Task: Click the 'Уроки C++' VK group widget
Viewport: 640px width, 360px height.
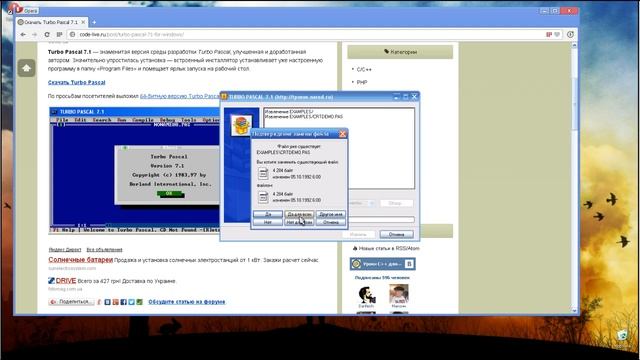Action: 382,264
